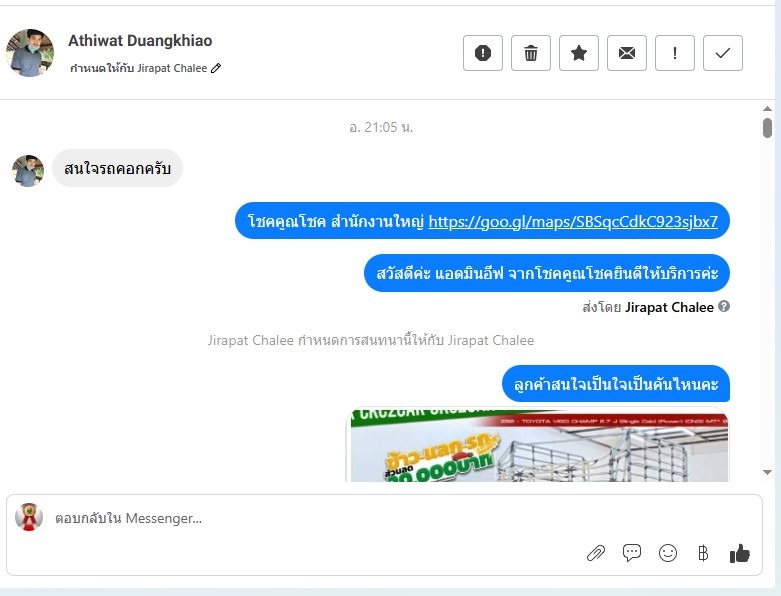
Task: Click the help icon beside sender Jirapat Chalee
Action: coord(724,307)
